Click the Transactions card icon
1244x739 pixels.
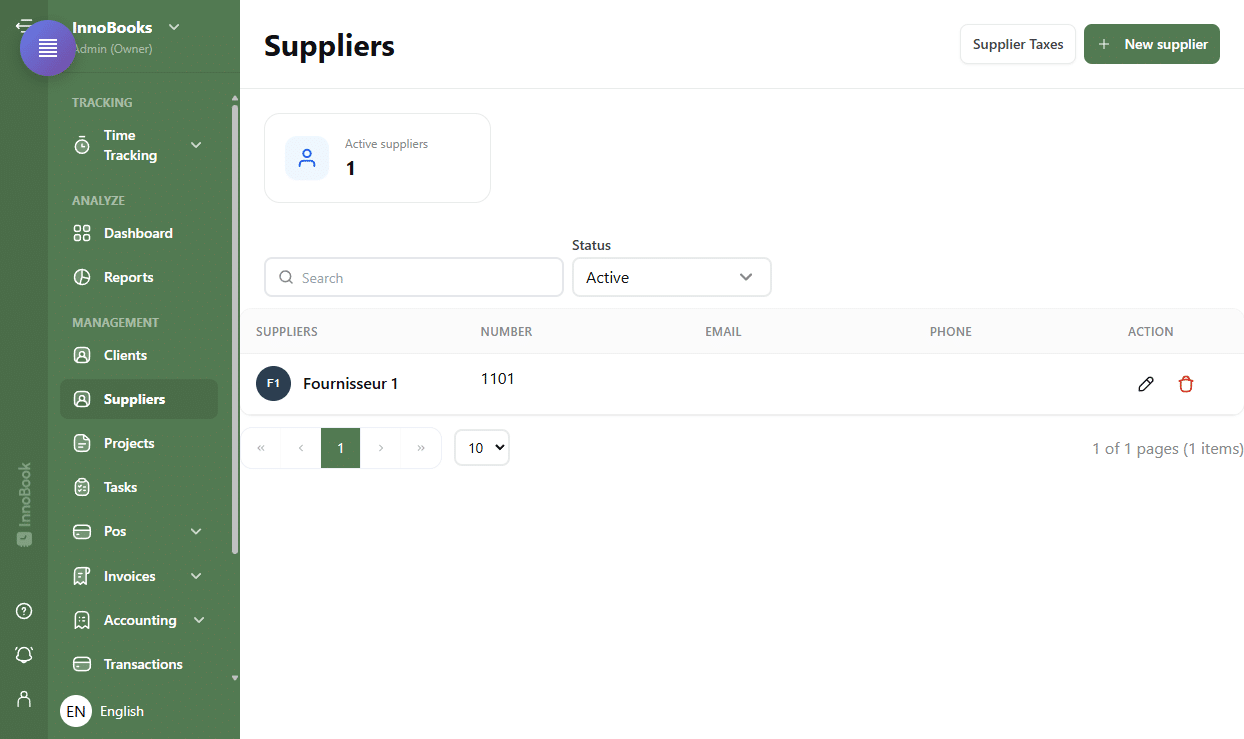pos(82,664)
